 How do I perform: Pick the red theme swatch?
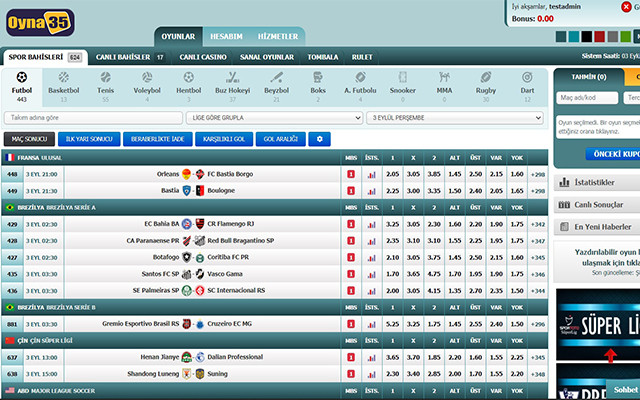(600, 37)
